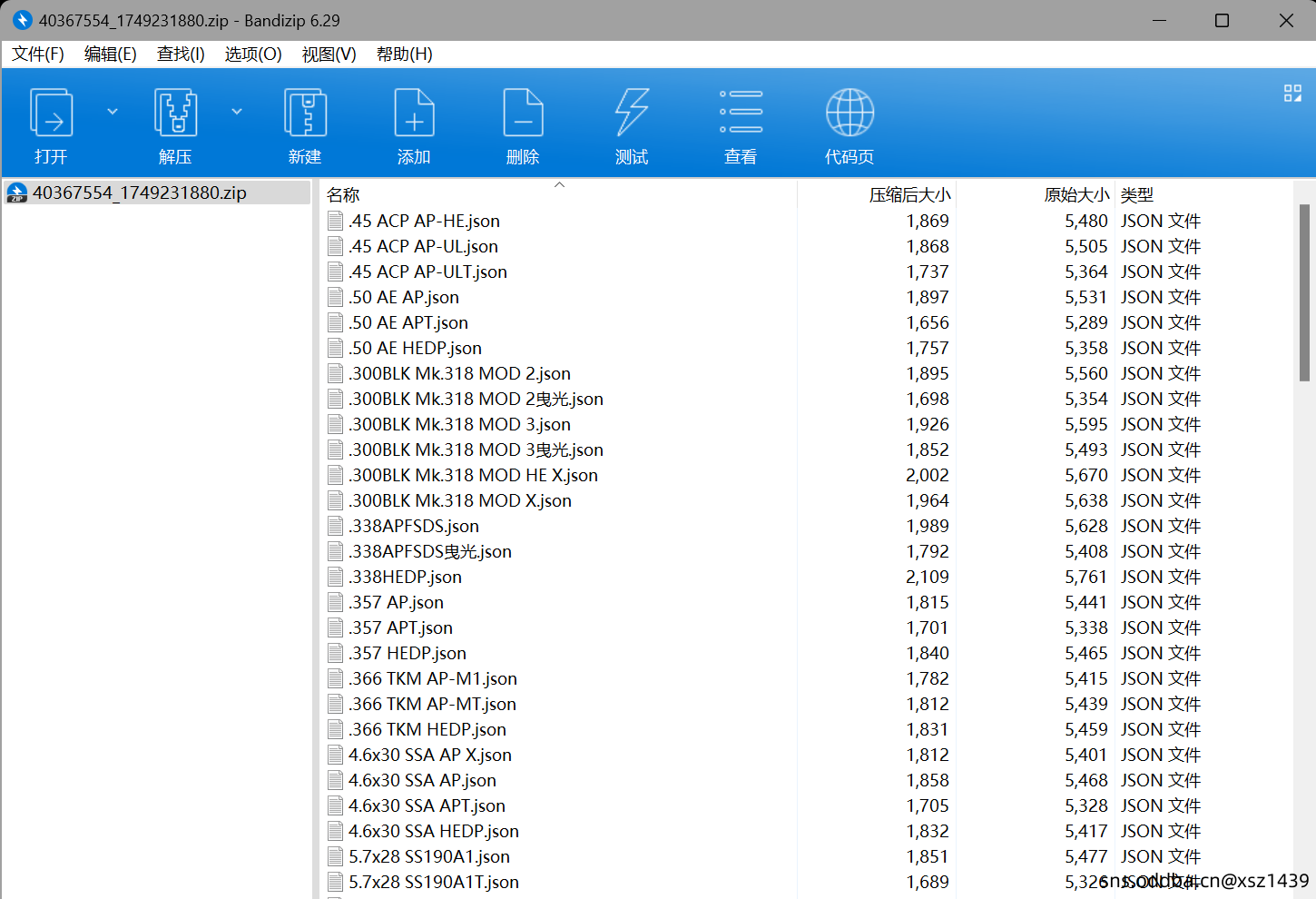The width and height of the screenshot is (1316, 899).
Task: Select file 5.7x28 SS190A1.json
Action: click(x=429, y=856)
